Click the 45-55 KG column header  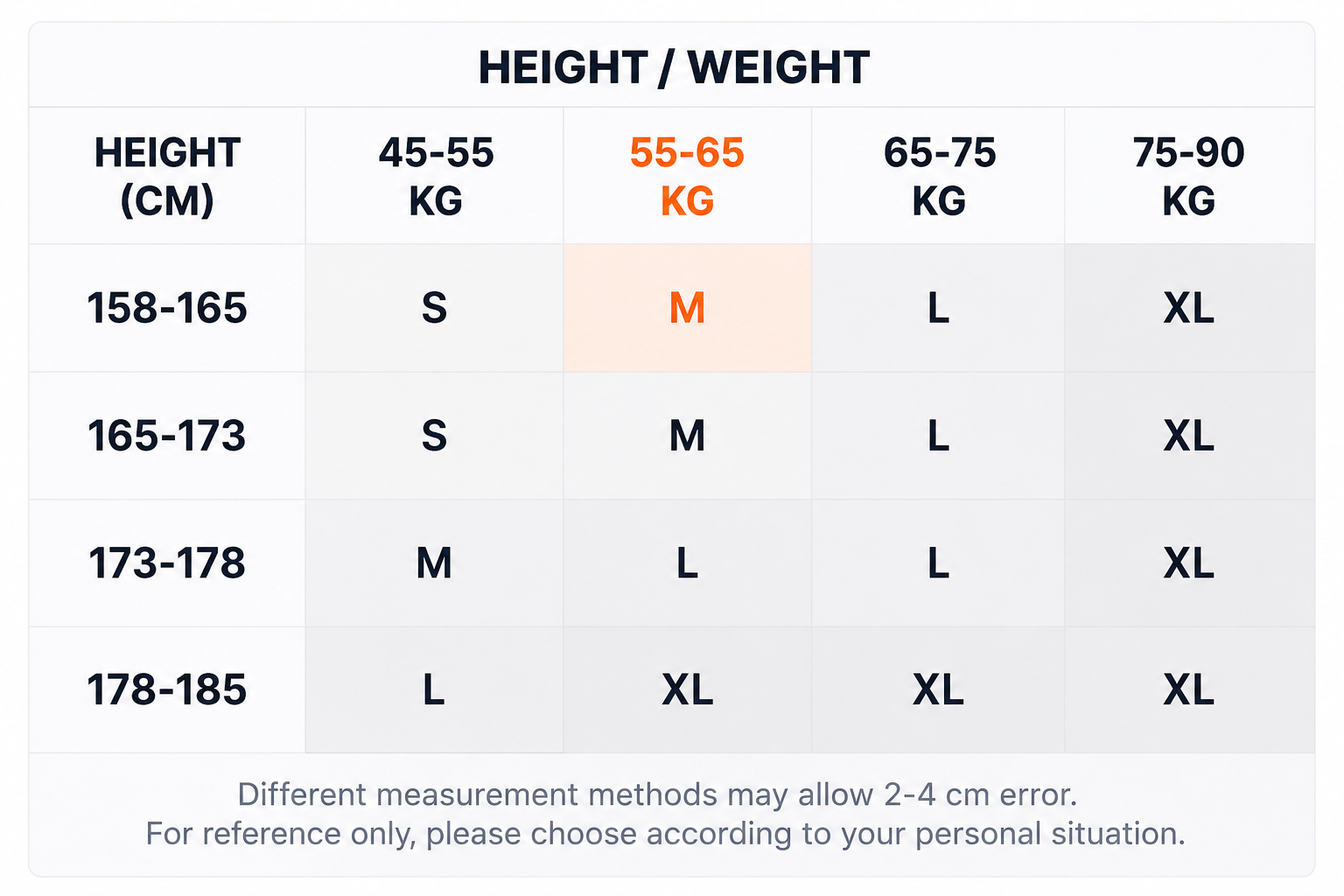pos(435,176)
